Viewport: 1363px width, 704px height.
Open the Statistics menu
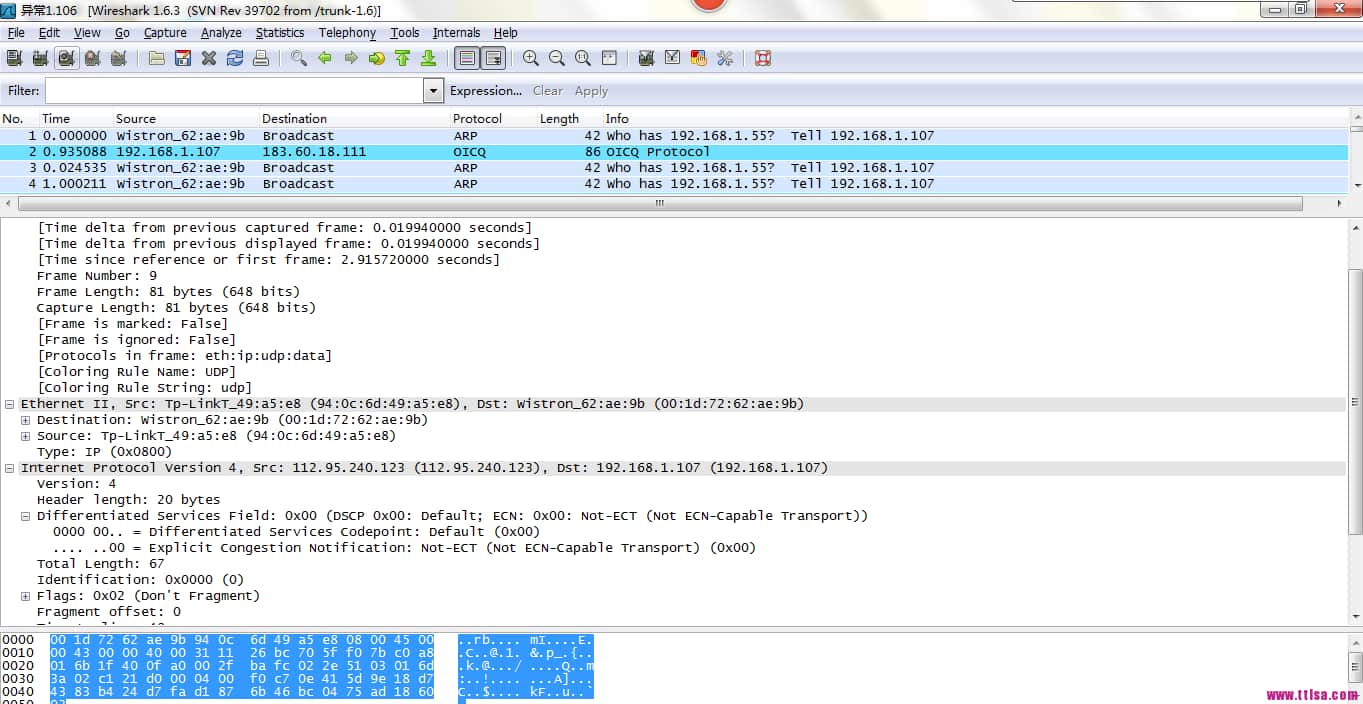click(x=280, y=33)
